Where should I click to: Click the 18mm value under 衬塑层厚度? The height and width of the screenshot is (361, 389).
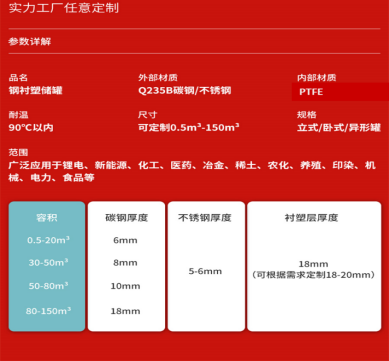(313, 264)
